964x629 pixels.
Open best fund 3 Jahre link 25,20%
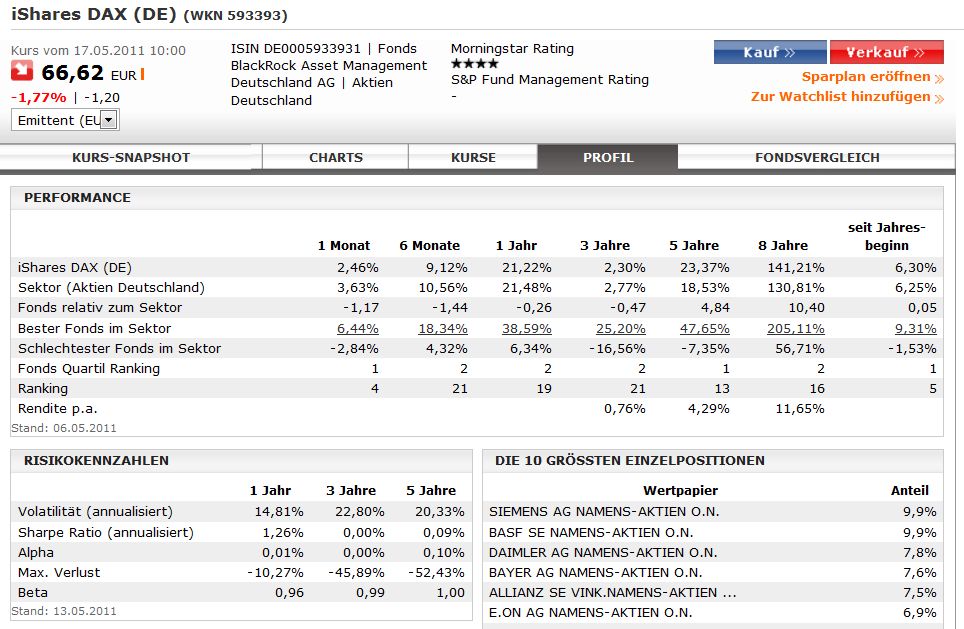coord(623,328)
